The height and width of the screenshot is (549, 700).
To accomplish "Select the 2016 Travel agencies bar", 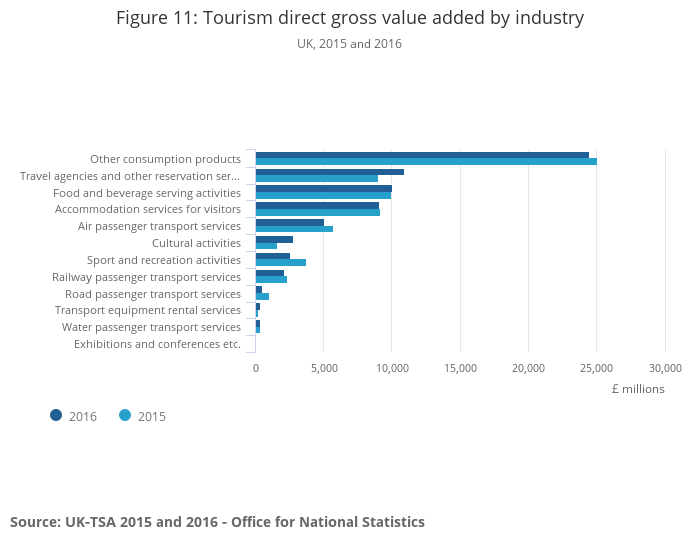I will tap(329, 172).
